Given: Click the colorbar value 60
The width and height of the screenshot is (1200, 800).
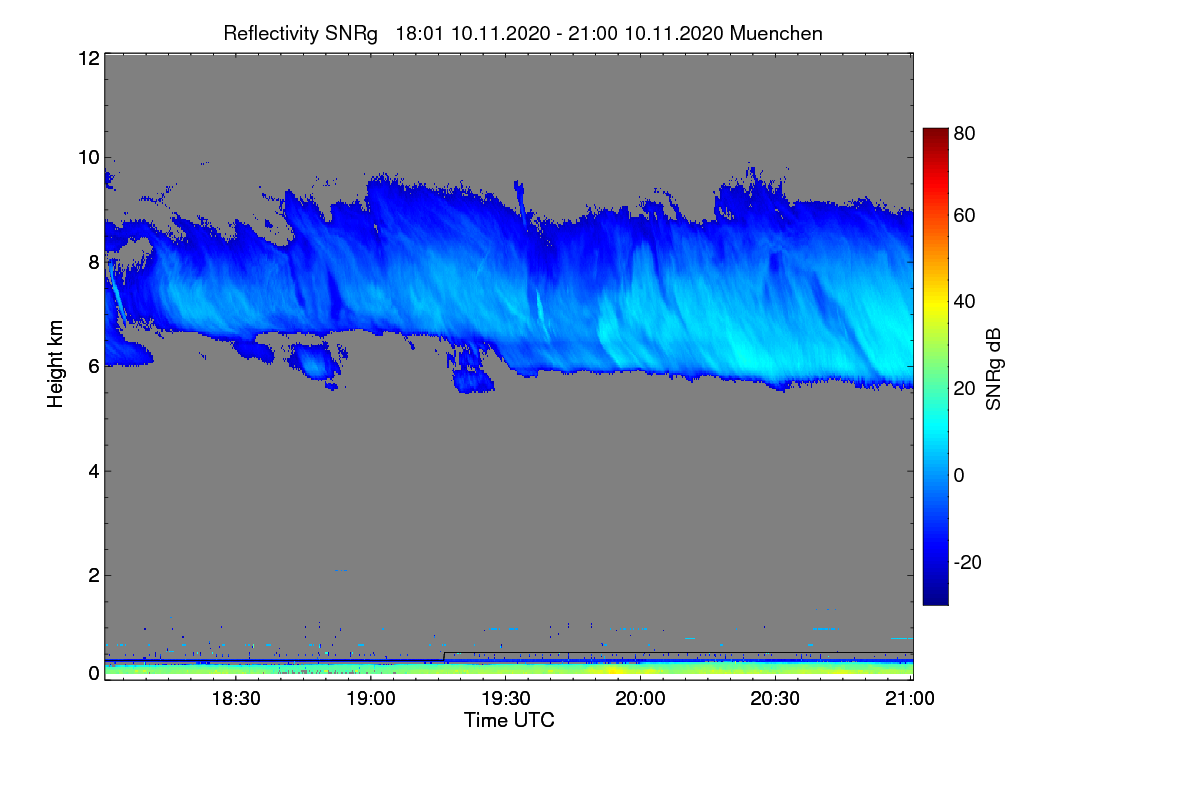Looking at the screenshot, I should pyautogui.click(x=964, y=215).
